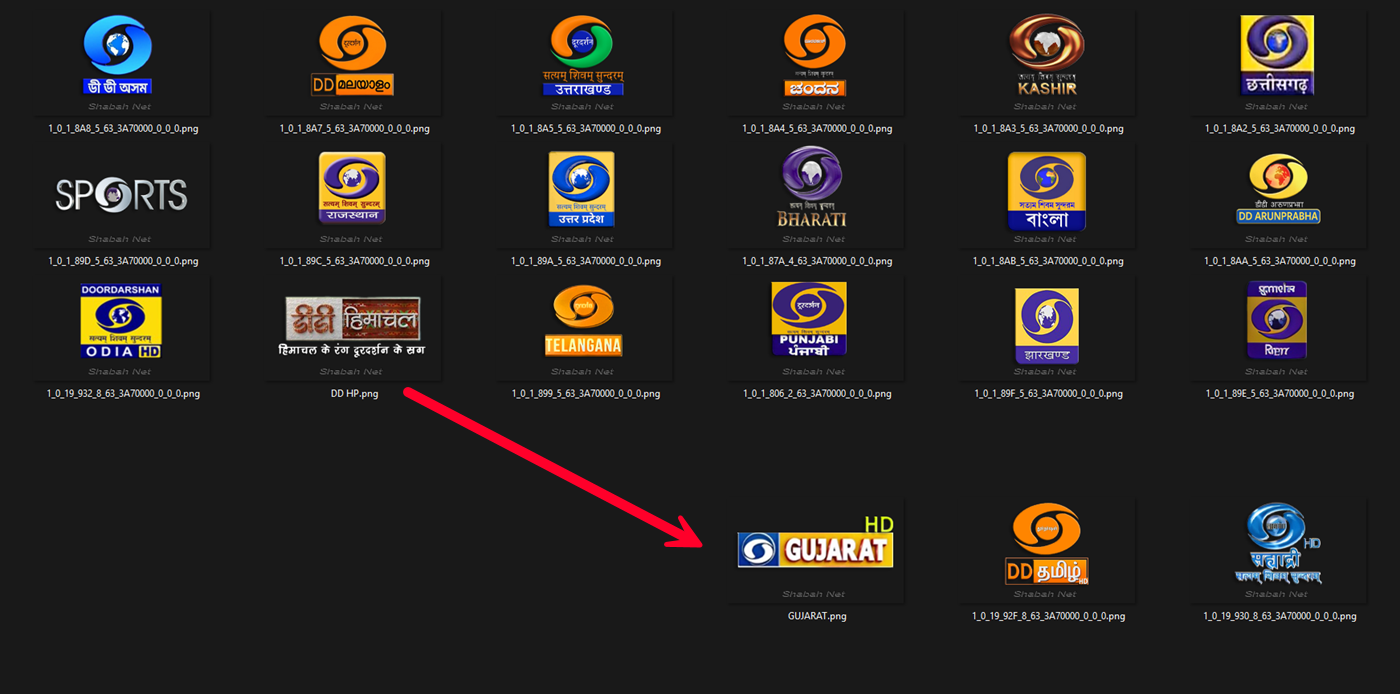
Task: Select the DD Rajasthan logo thumbnail
Action: (352, 189)
